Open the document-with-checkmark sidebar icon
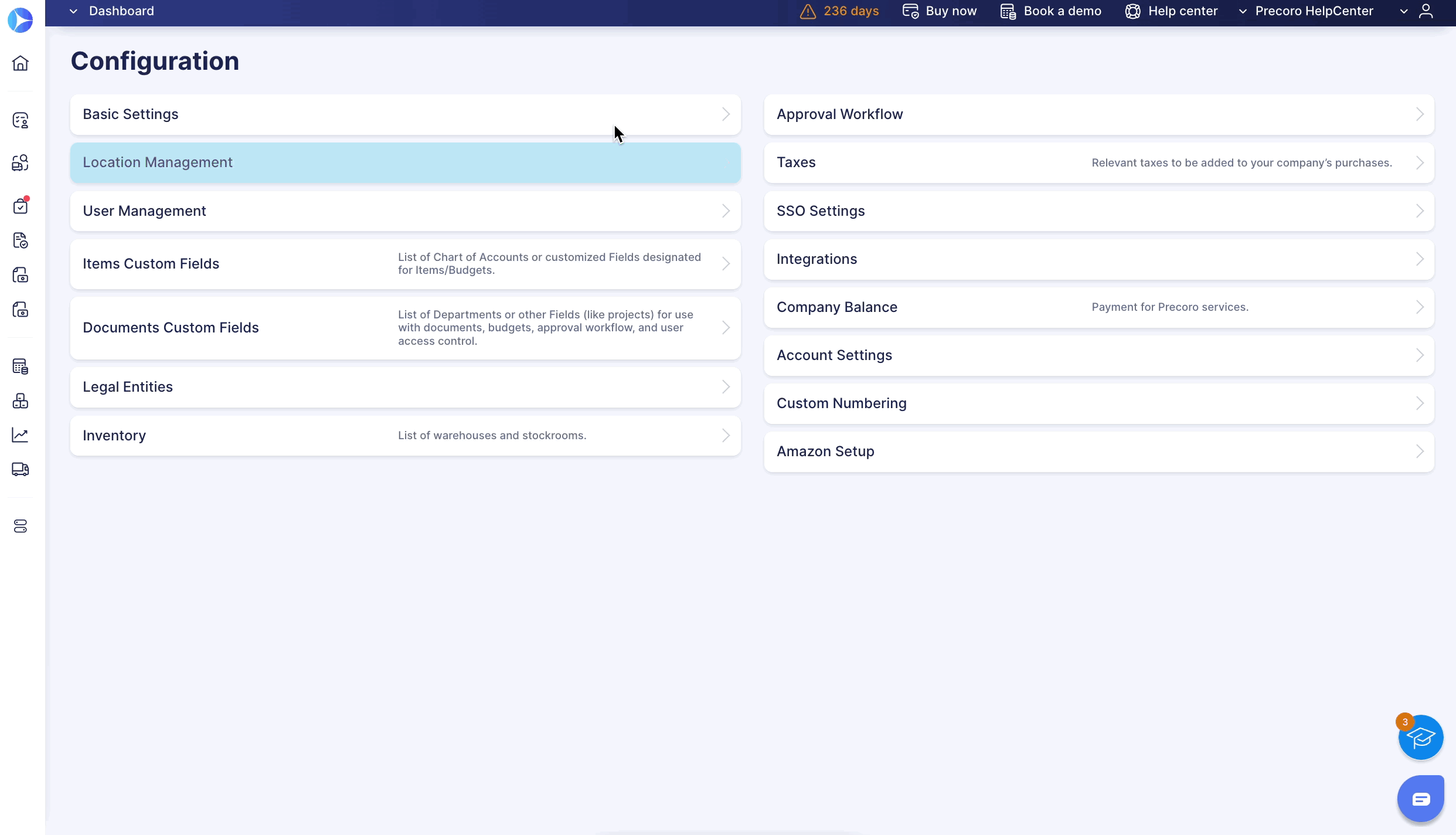Viewport: 1456px width, 835px height. [x=21, y=240]
